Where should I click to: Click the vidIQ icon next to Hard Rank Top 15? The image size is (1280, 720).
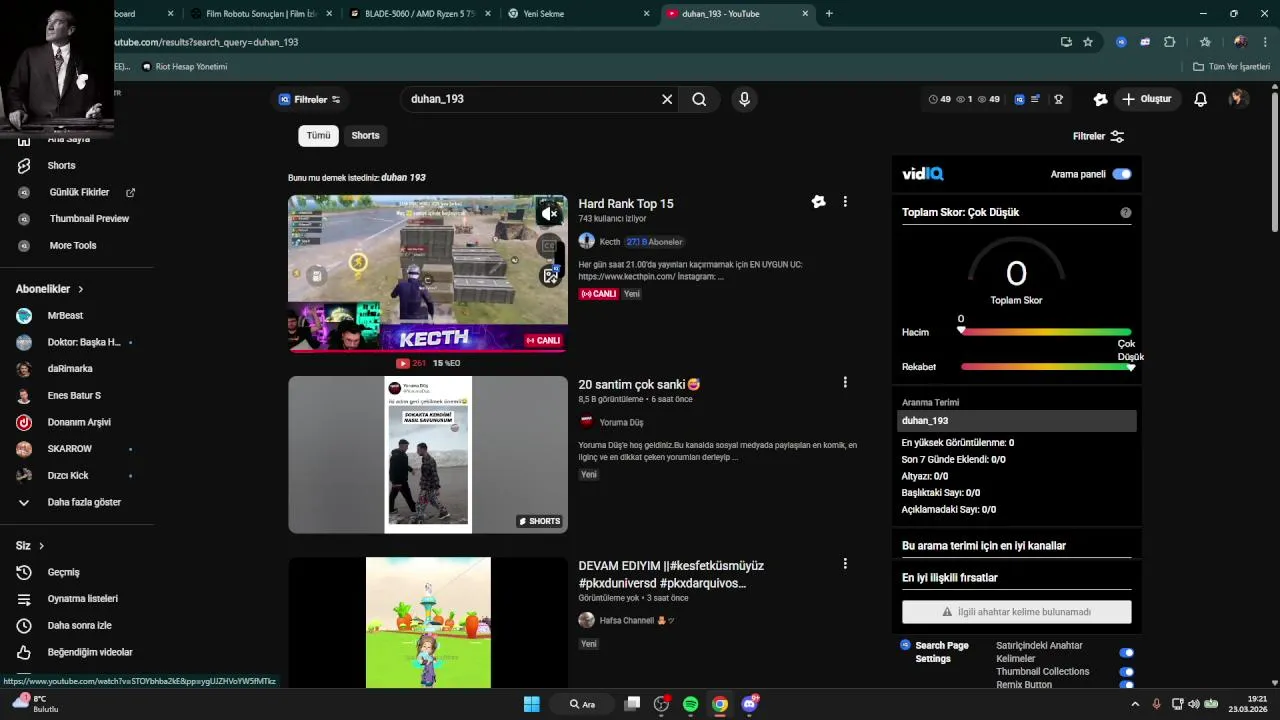[818, 201]
